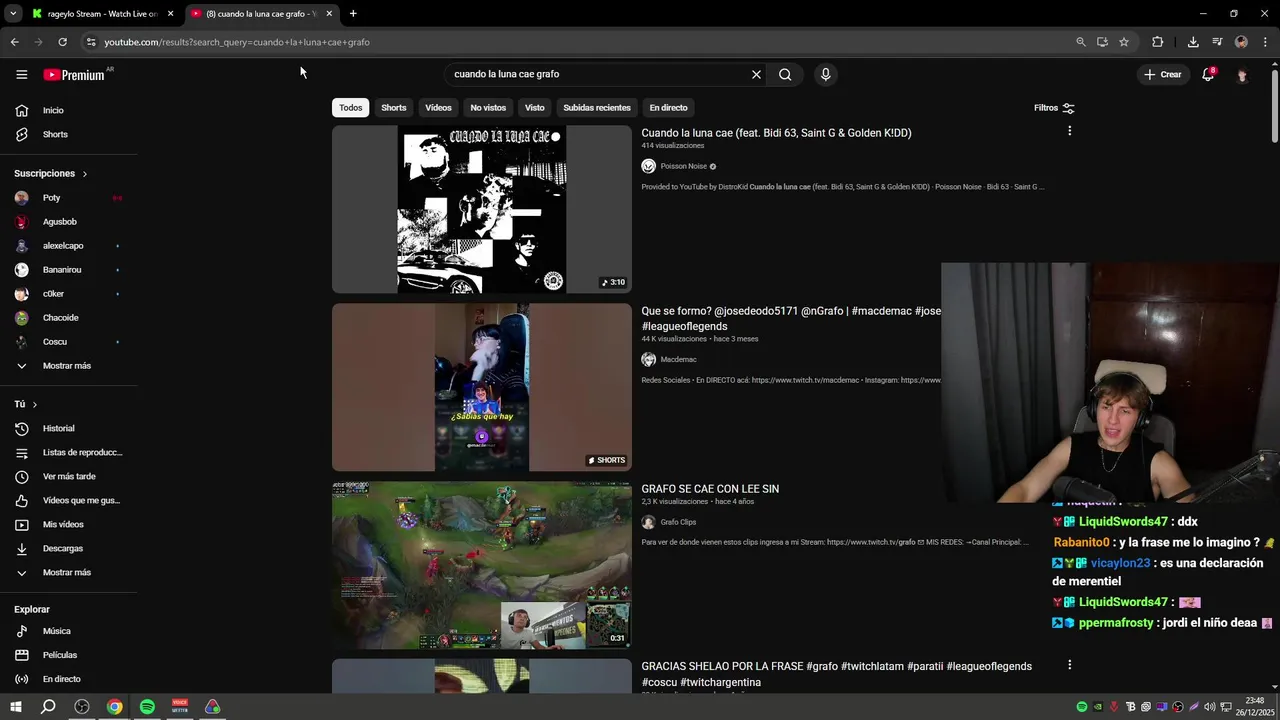This screenshot has height=720, width=1280.
Task: Open Chrome downloads icon
Action: point(1193,42)
